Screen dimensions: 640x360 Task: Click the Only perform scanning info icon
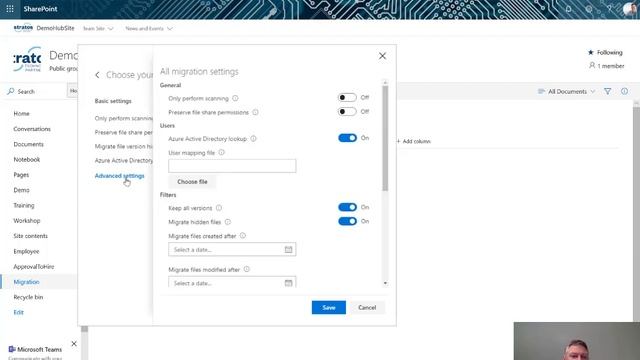[x=235, y=98]
